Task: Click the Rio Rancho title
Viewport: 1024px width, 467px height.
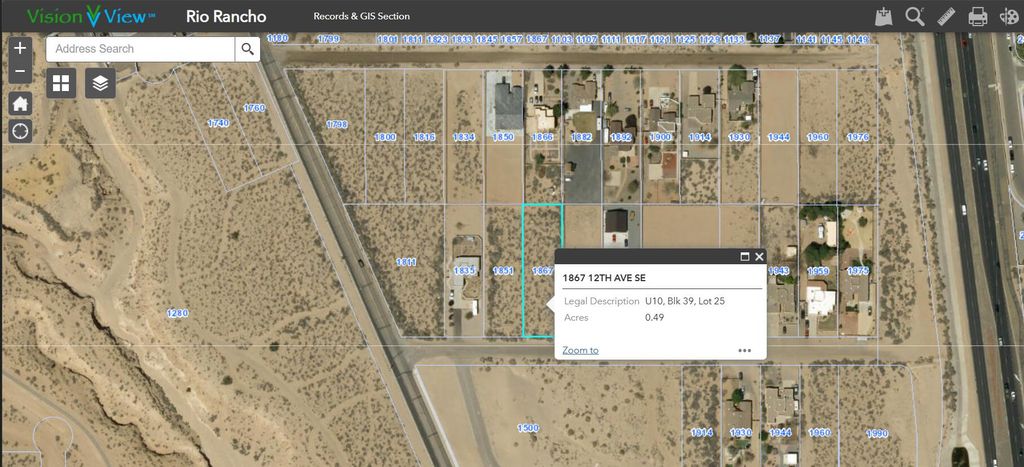Action: 226,16
